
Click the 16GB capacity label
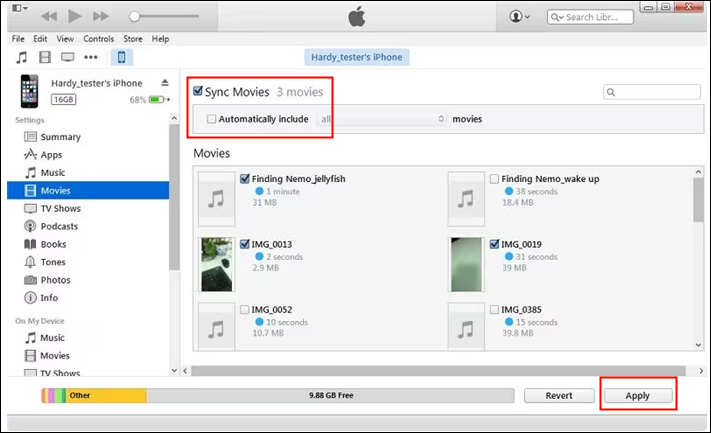coord(63,99)
